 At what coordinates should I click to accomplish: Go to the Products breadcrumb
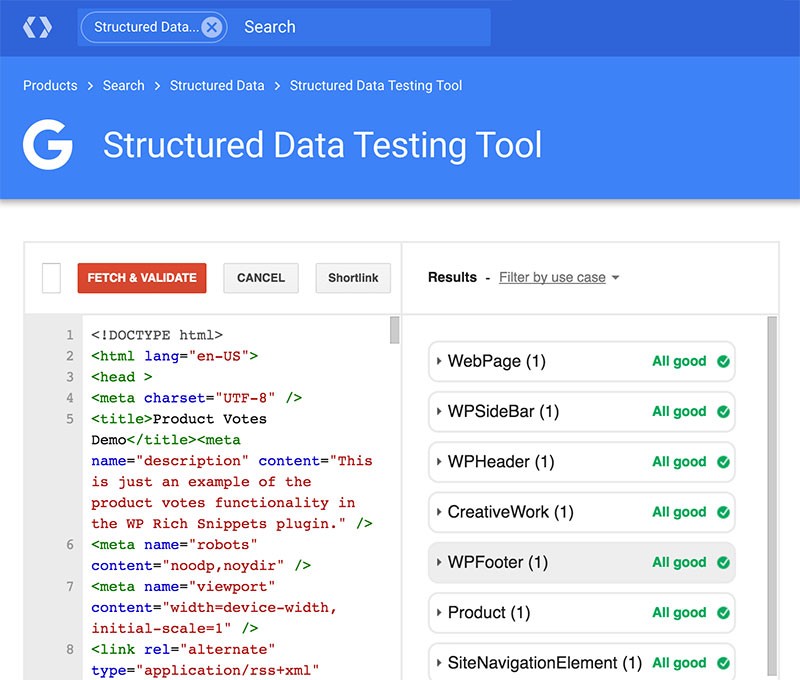click(x=50, y=86)
